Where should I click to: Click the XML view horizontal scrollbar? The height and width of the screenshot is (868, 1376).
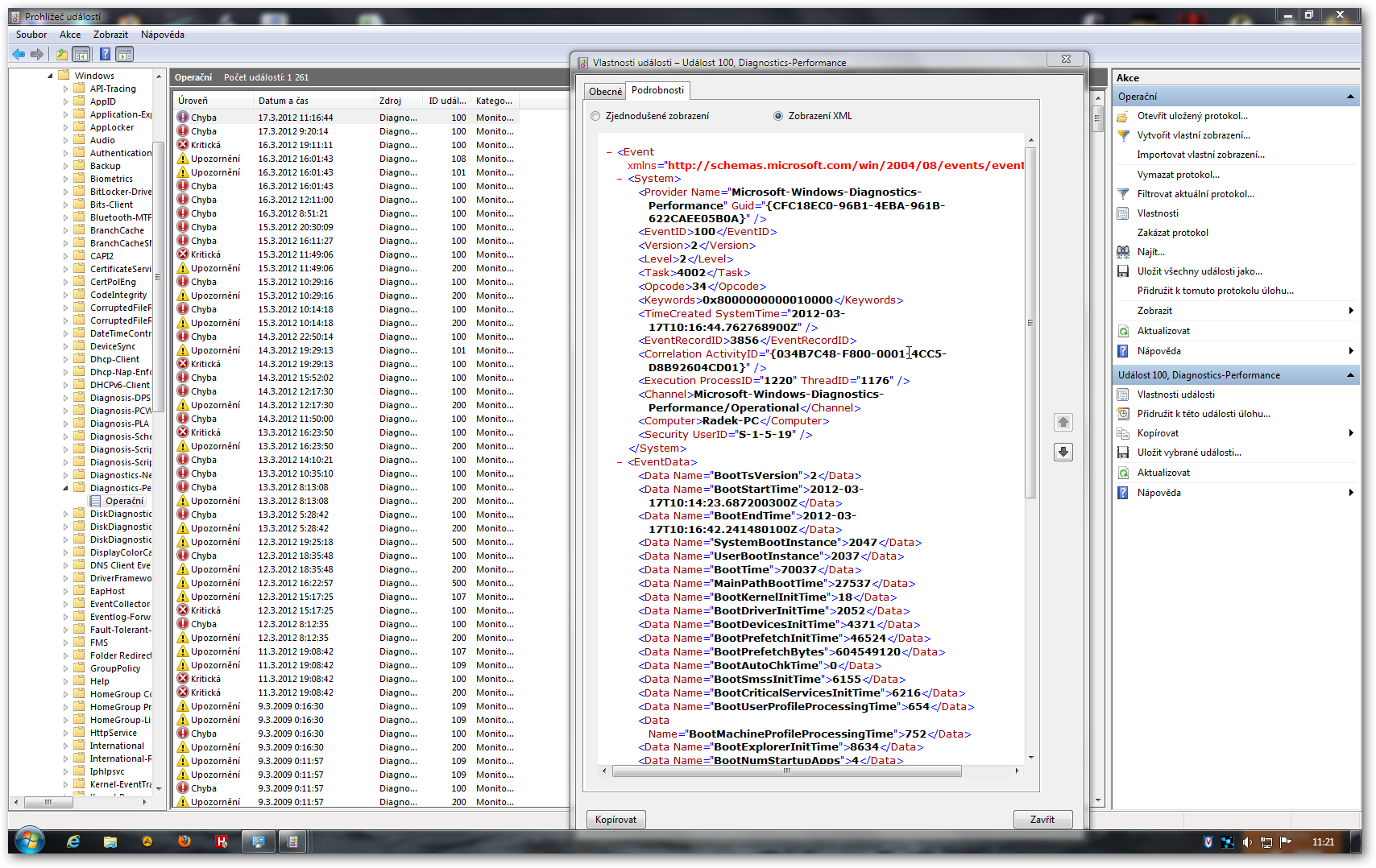(x=786, y=771)
